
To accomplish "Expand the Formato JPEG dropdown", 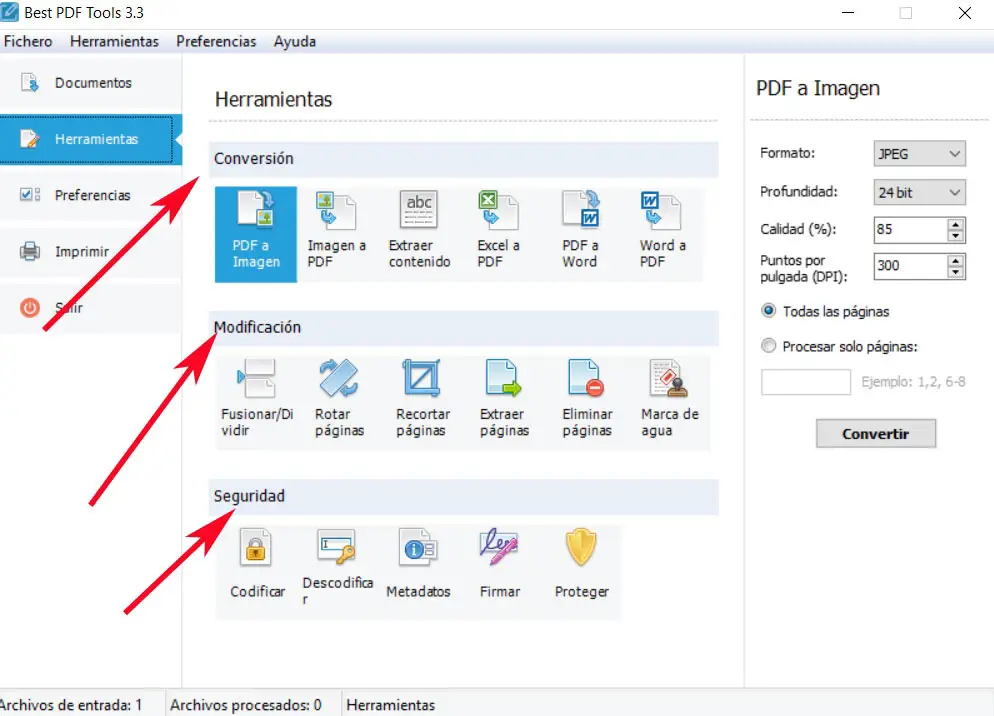I will pos(919,154).
